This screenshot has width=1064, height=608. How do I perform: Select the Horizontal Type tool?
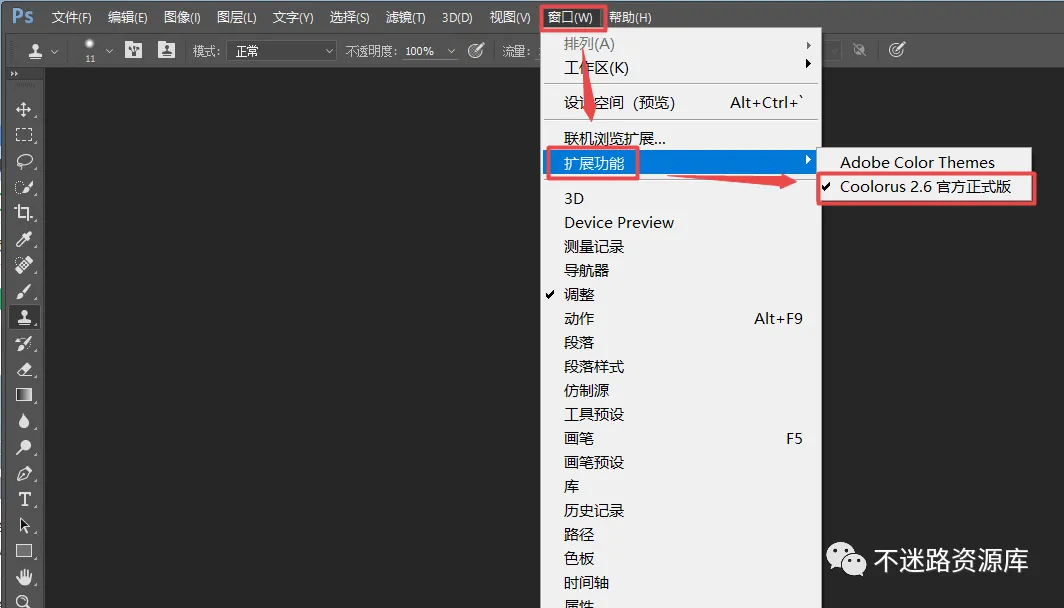click(x=24, y=499)
